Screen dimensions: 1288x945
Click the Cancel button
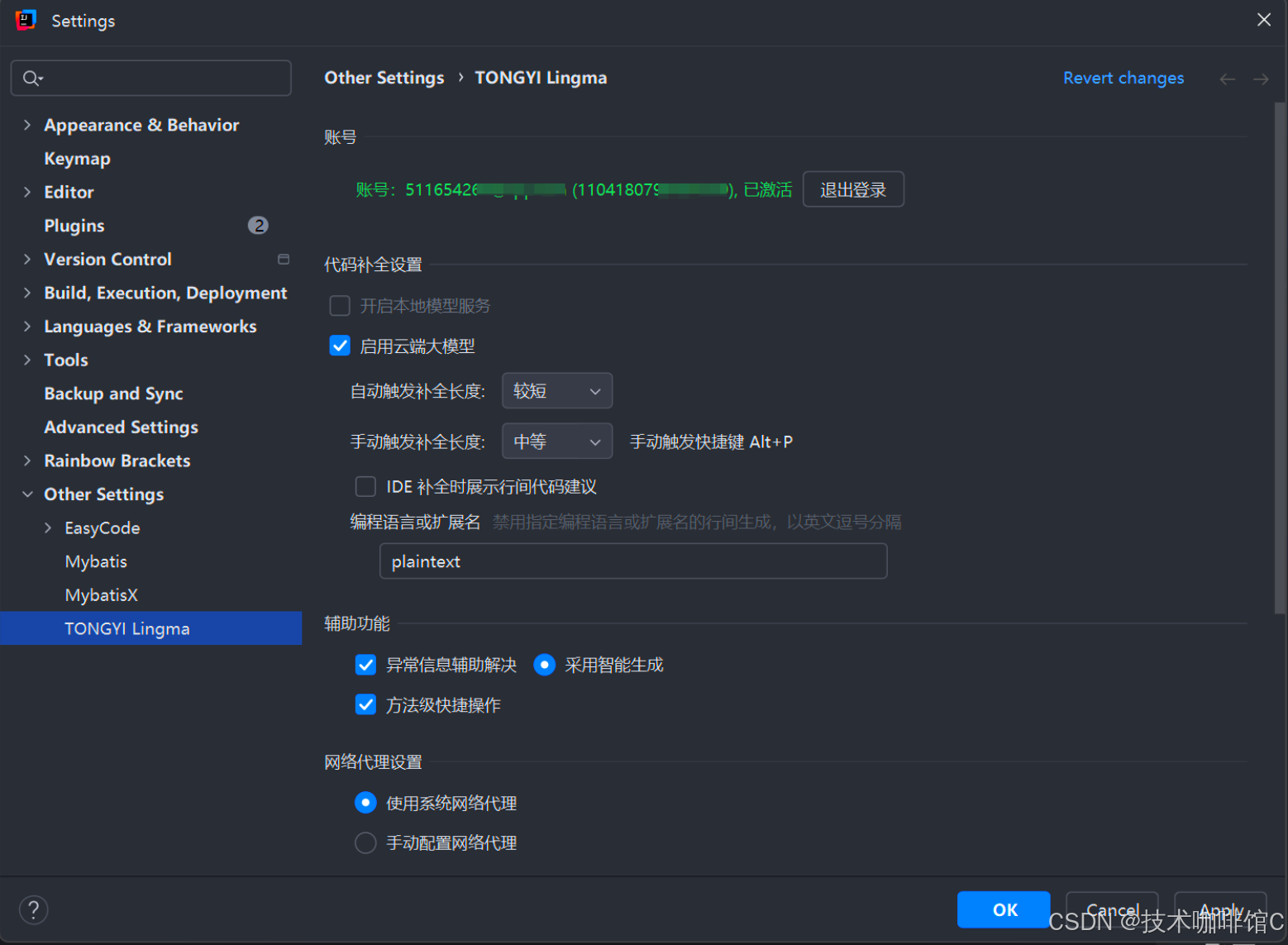(1112, 909)
